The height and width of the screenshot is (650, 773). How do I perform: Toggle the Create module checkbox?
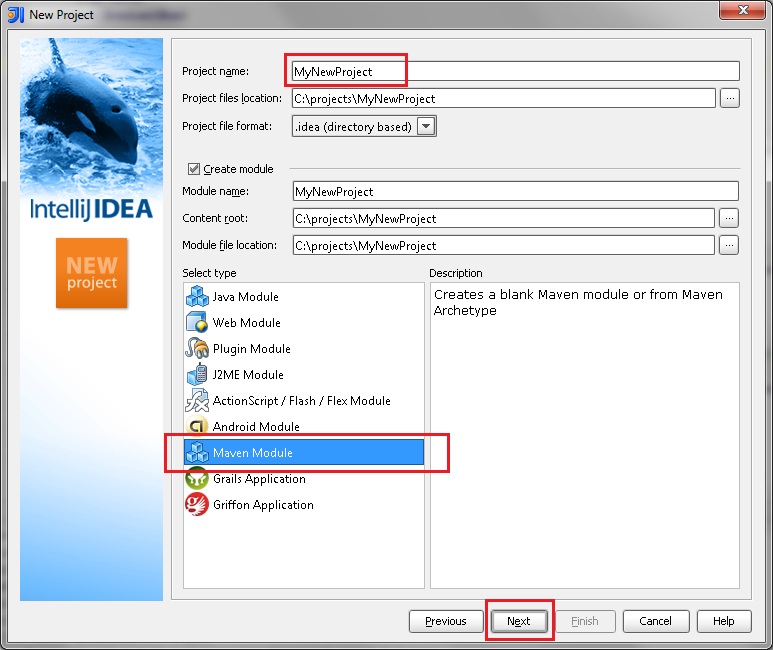194,169
